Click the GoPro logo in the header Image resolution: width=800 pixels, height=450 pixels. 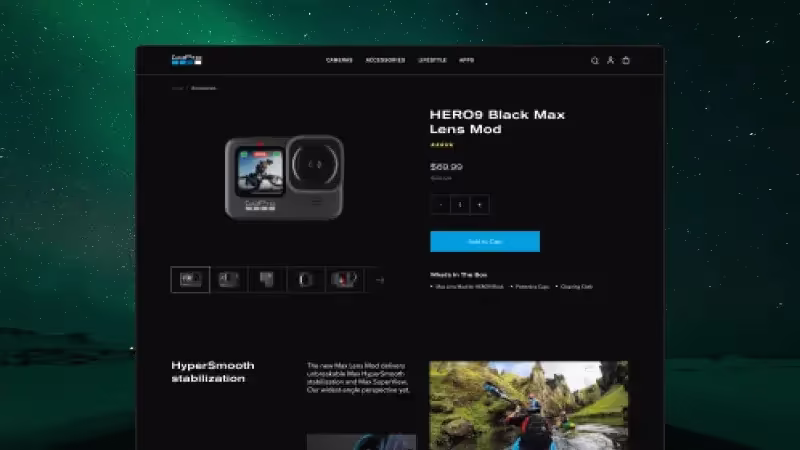click(186, 60)
